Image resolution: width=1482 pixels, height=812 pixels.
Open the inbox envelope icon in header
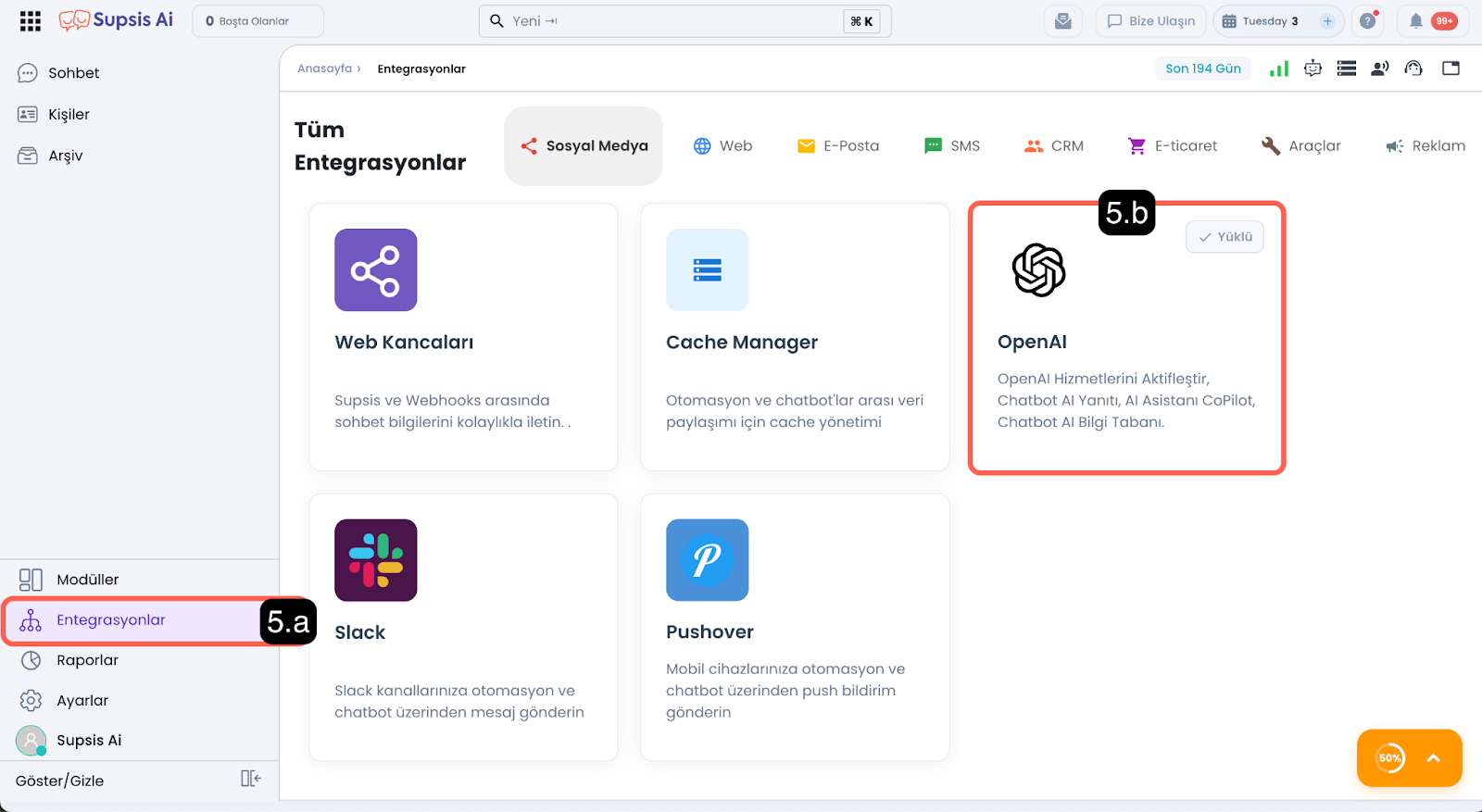tap(1062, 21)
